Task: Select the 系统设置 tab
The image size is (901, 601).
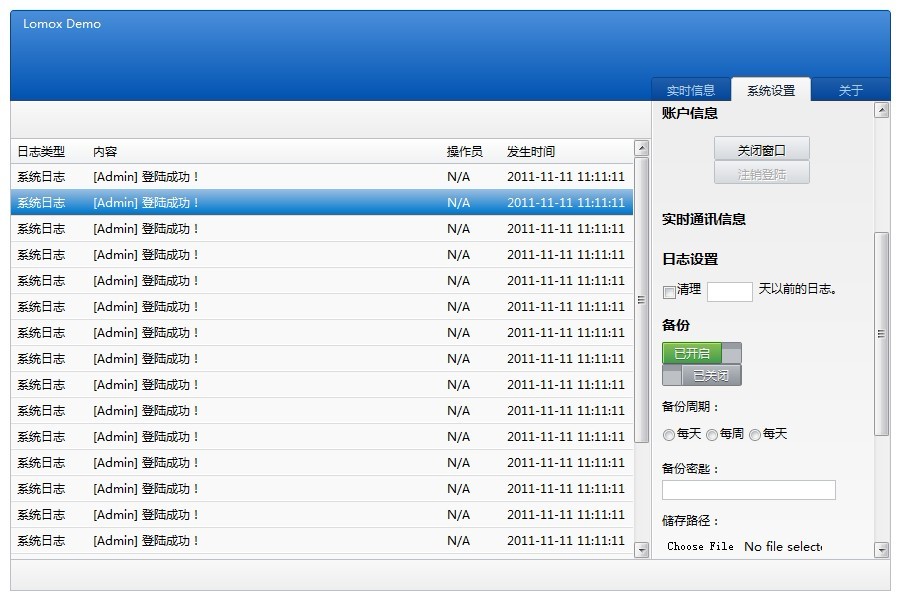Action: [771, 90]
